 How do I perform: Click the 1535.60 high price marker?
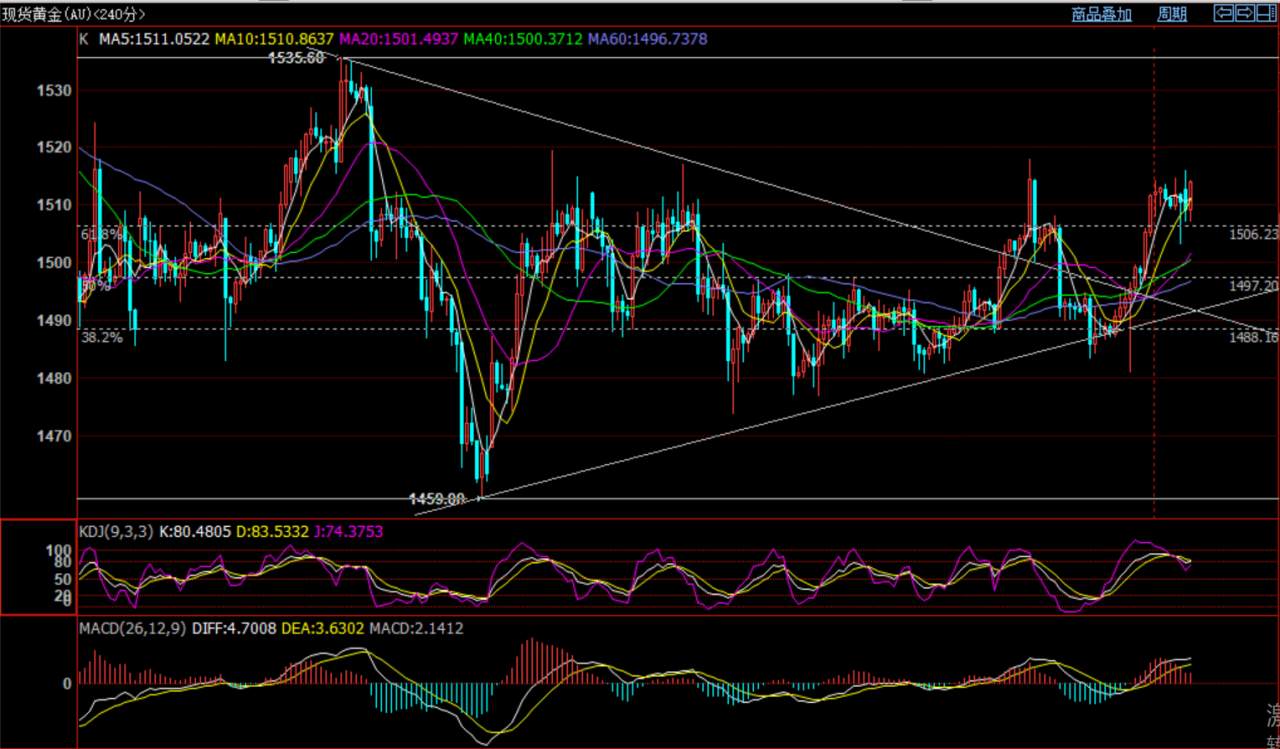[296, 58]
